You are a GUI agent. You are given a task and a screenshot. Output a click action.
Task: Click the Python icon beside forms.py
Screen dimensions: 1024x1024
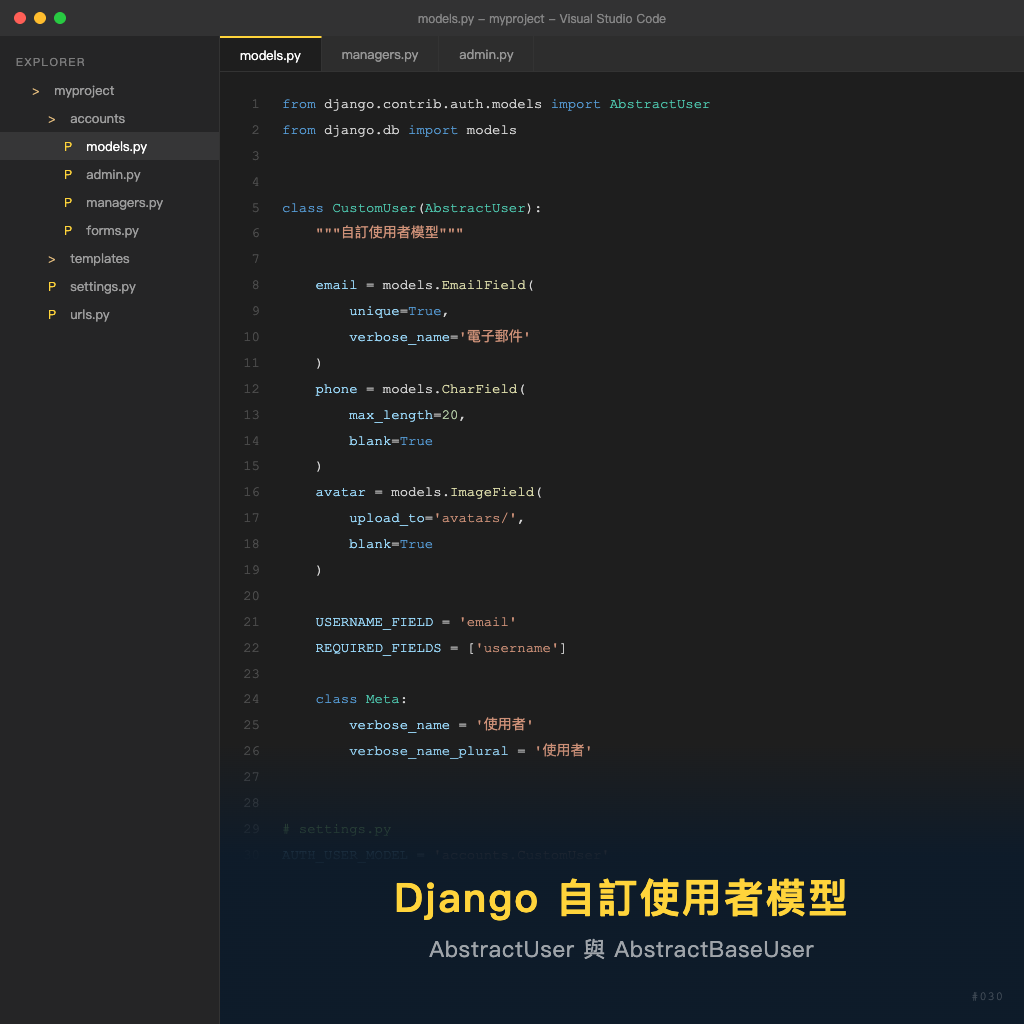(x=68, y=231)
